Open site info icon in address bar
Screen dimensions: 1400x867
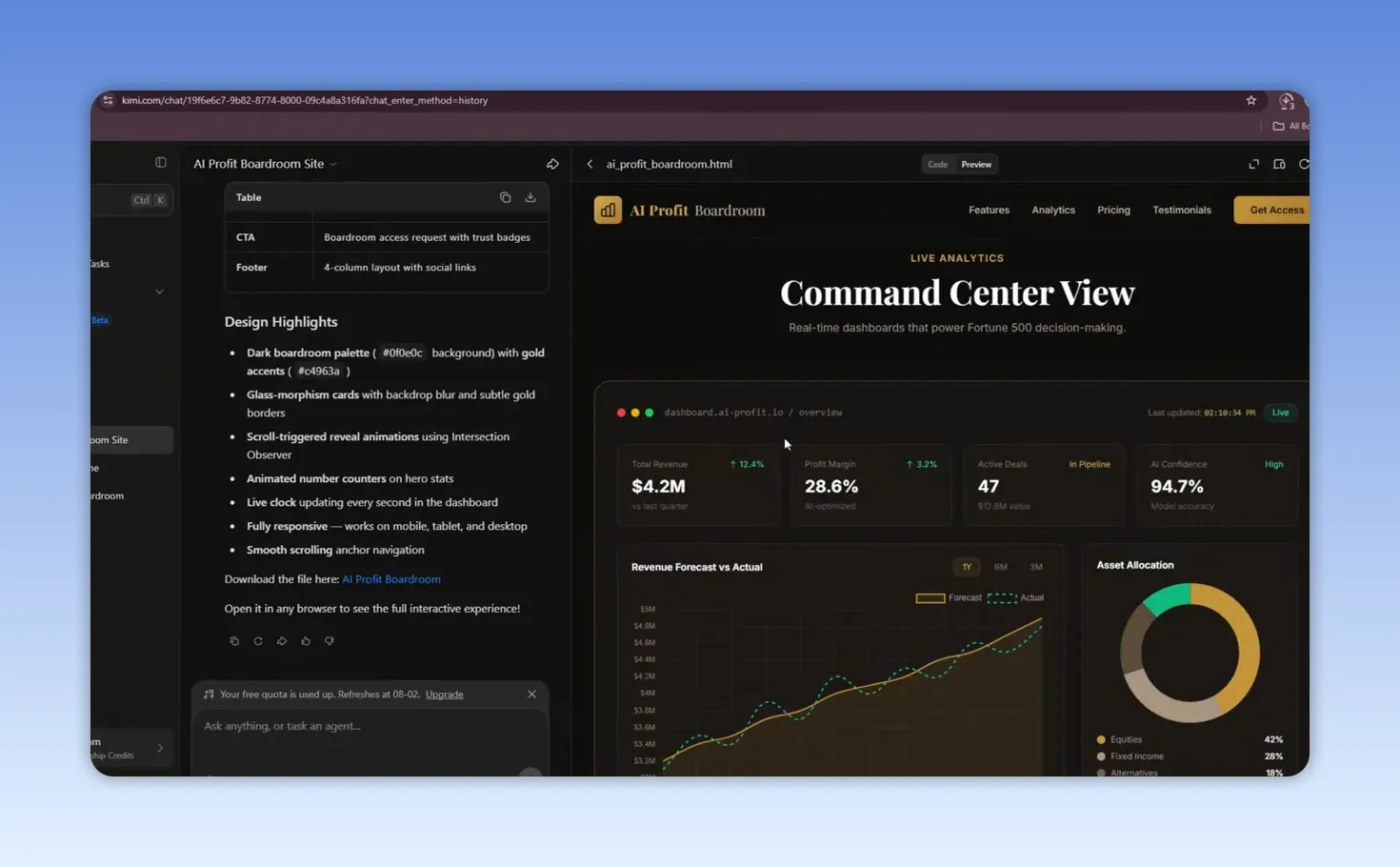click(x=109, y=100)
